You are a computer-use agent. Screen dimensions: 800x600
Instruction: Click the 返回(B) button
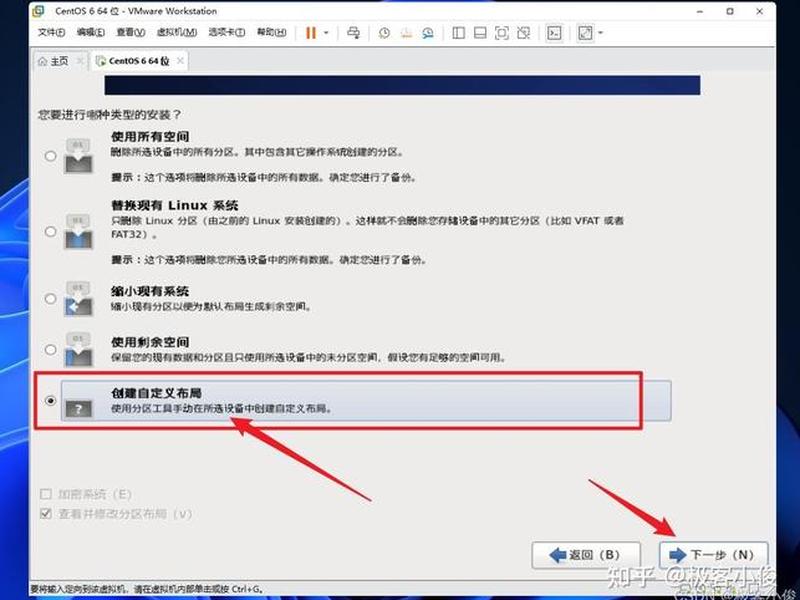pos(586,555)
